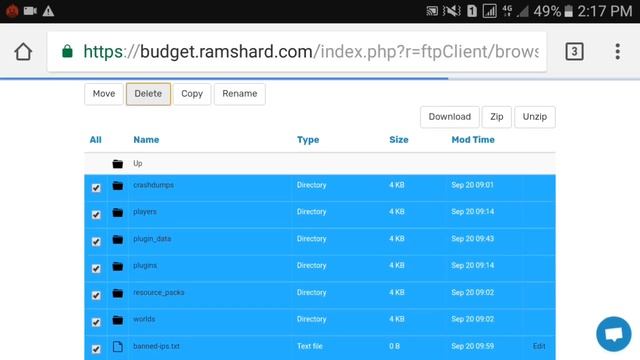Uncheck the resource_packs checkbox
The image size is (640, 360).
96,296
